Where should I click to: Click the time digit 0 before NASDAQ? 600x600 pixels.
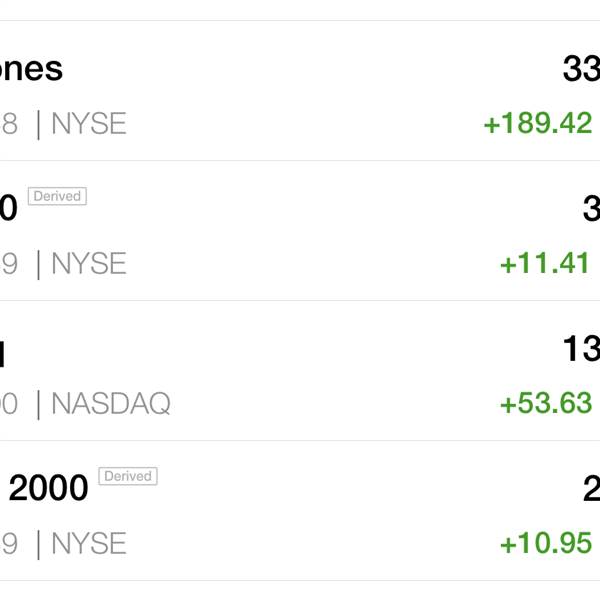(x=9, y=403)
